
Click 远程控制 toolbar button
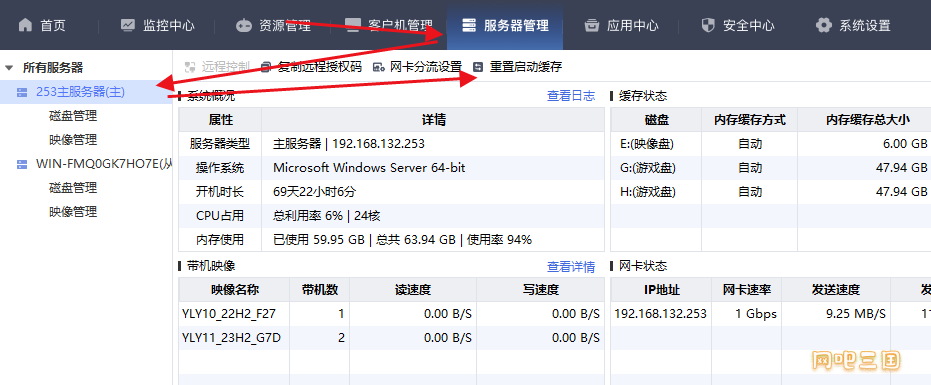[x=217, y=67]
